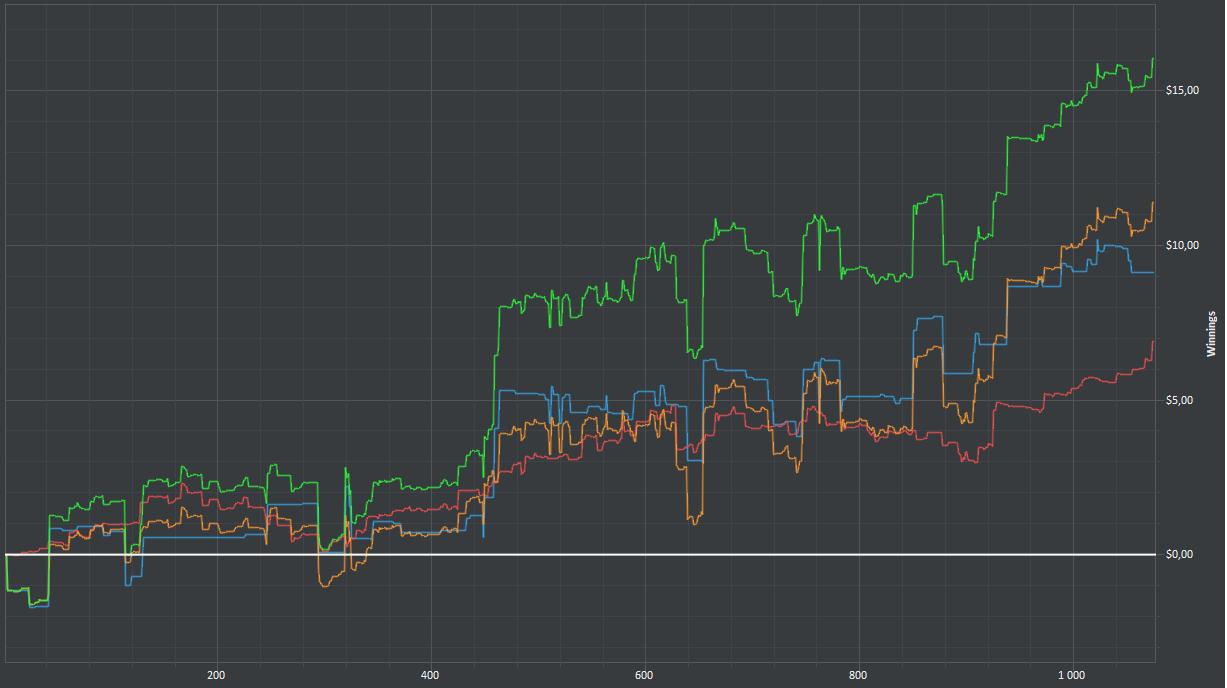Select the 400 x-axis tick label
This screenshot has width=1227, height=688.
[430, 675]
